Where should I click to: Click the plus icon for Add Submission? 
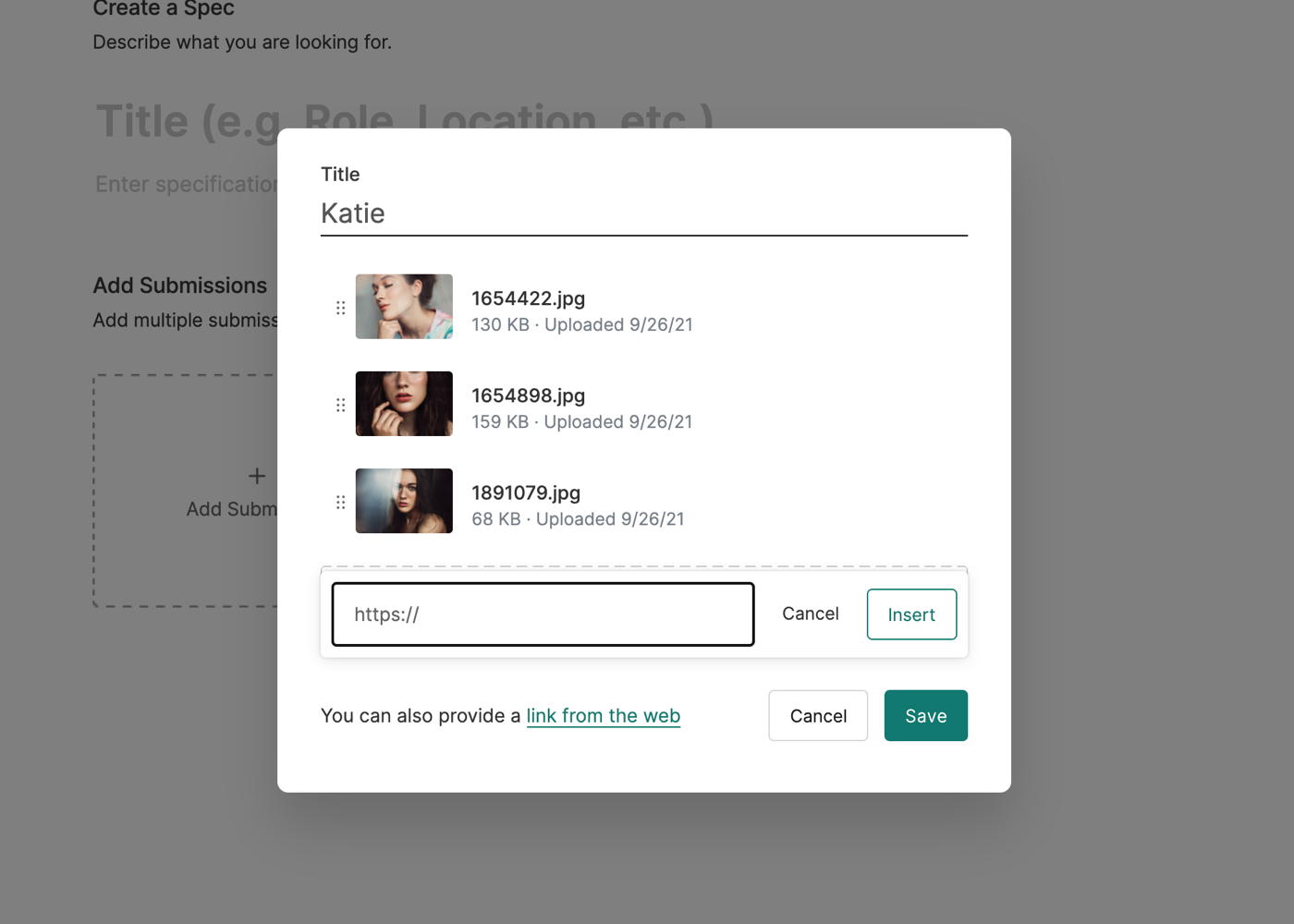click(257, 476)
